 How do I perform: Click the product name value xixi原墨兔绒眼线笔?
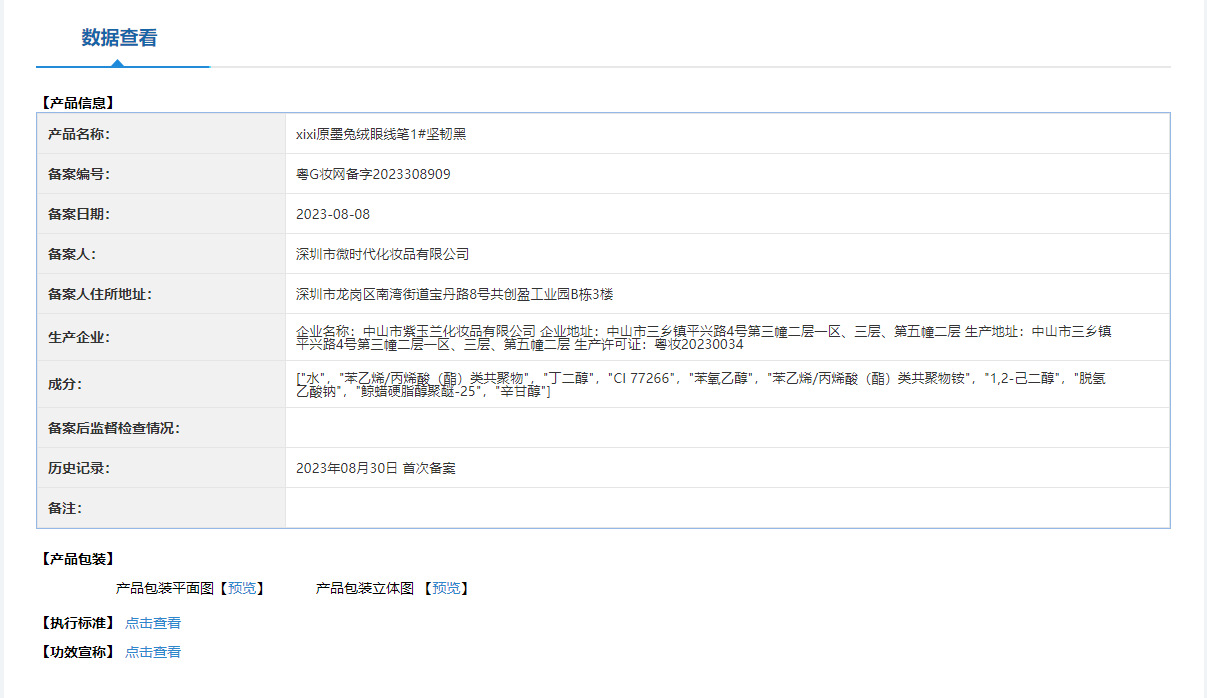pos(381,134)
